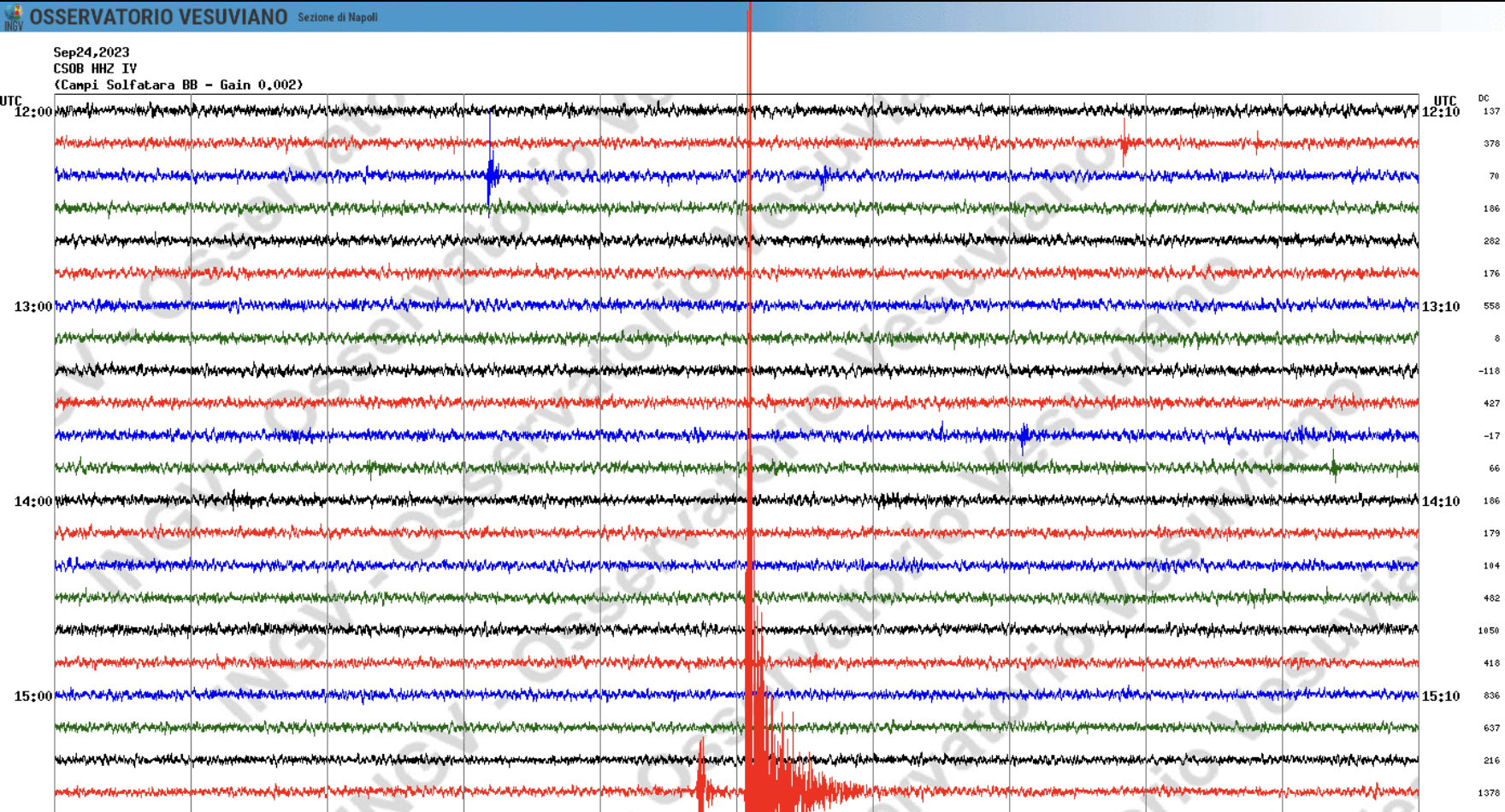Click the 'Sezione di Napoli' subtitle
This screenshot has height=812, width=1505.
coord(337,17)
